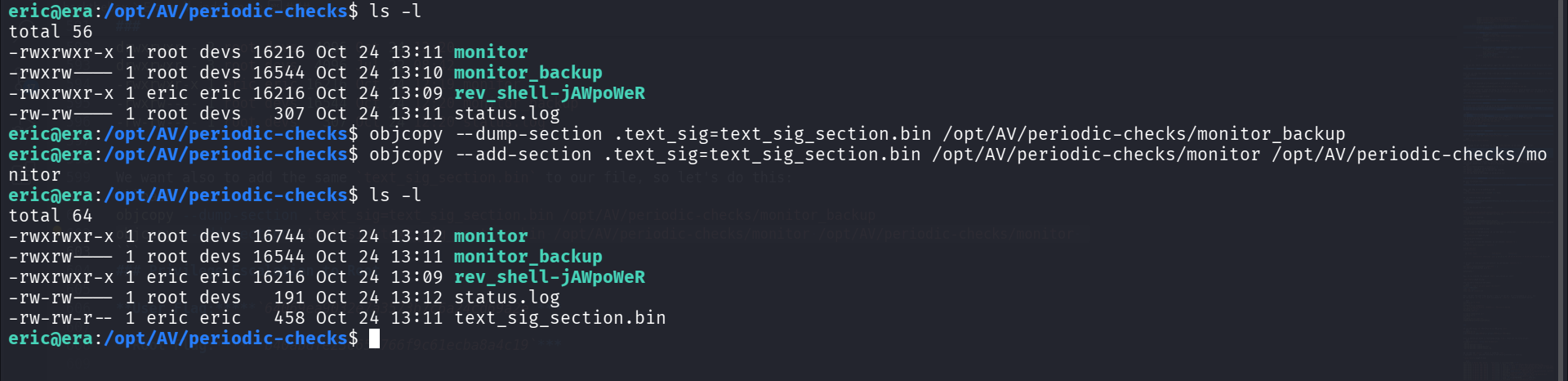Click the "total 64" line

[51, 216]
